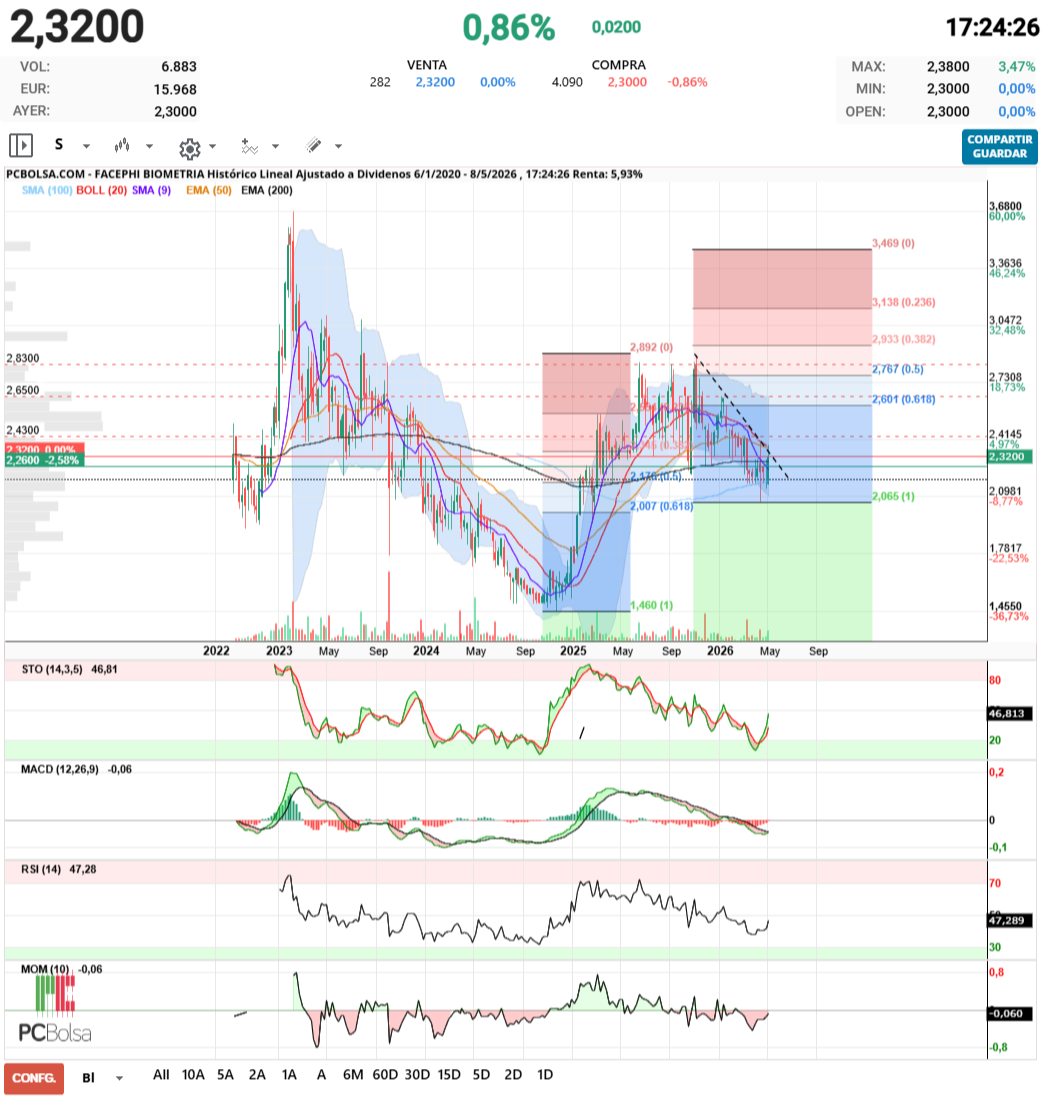This screenshot has height=1100, width=1048.
Task: Expand the S interval dropdown arrow
Action: (86, 147)
